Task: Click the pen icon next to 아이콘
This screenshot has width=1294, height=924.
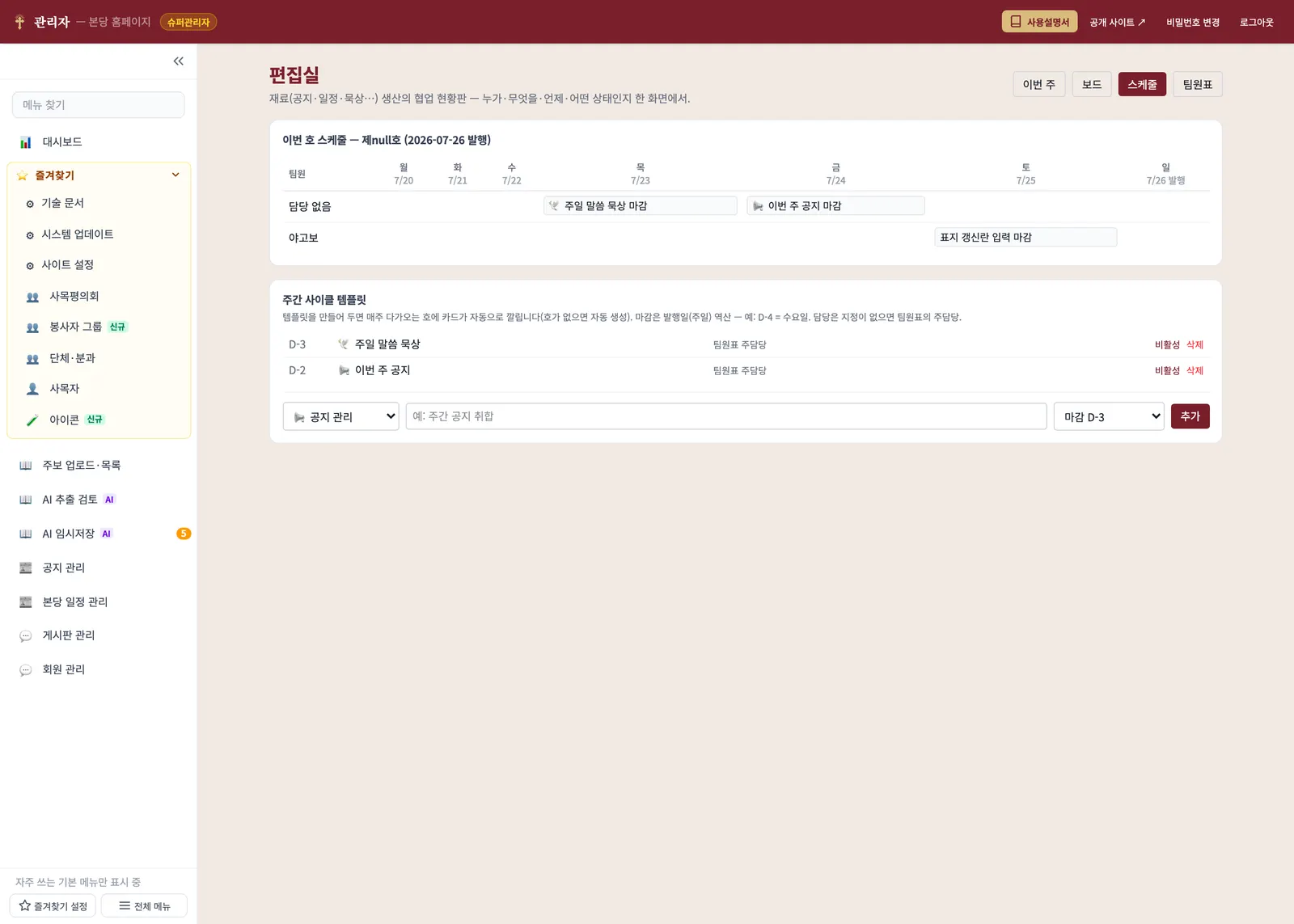Action: point(32,420)
